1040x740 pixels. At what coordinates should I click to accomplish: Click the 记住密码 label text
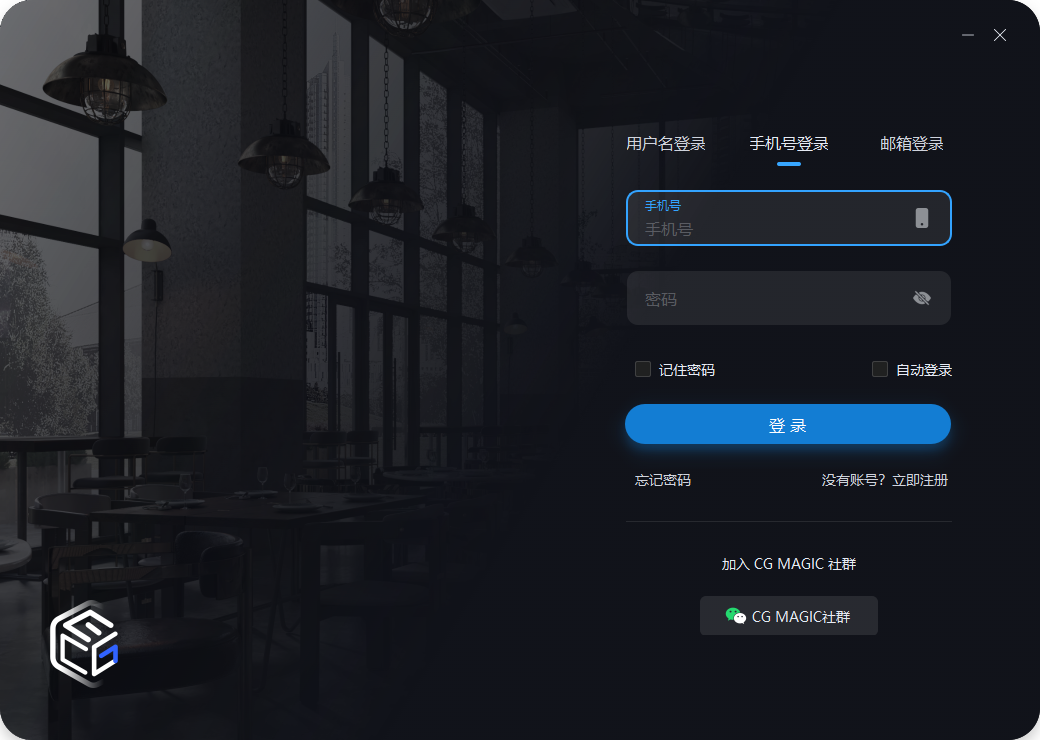coord(686,370)
